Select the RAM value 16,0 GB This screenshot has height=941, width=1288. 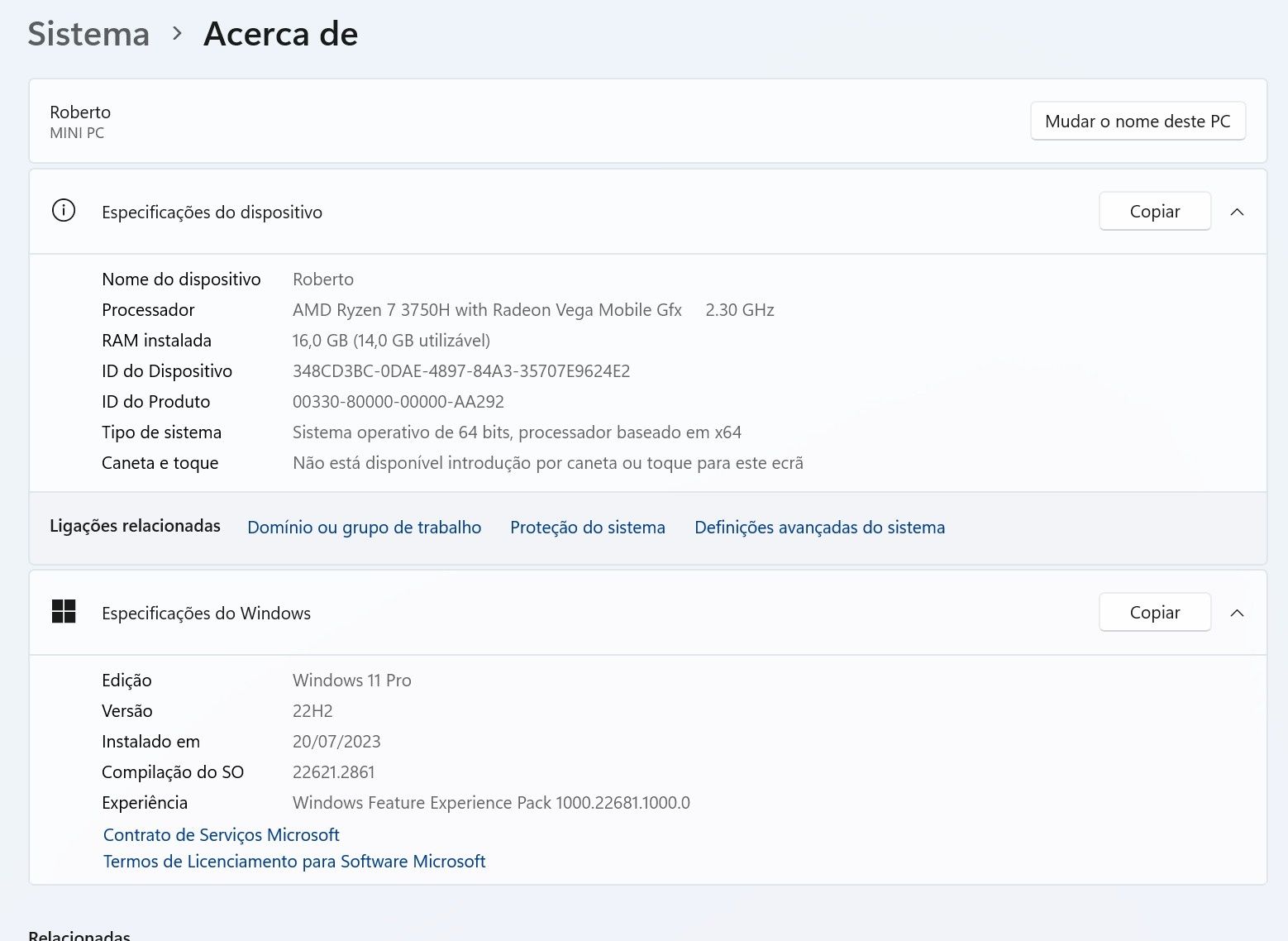point(391,341)
